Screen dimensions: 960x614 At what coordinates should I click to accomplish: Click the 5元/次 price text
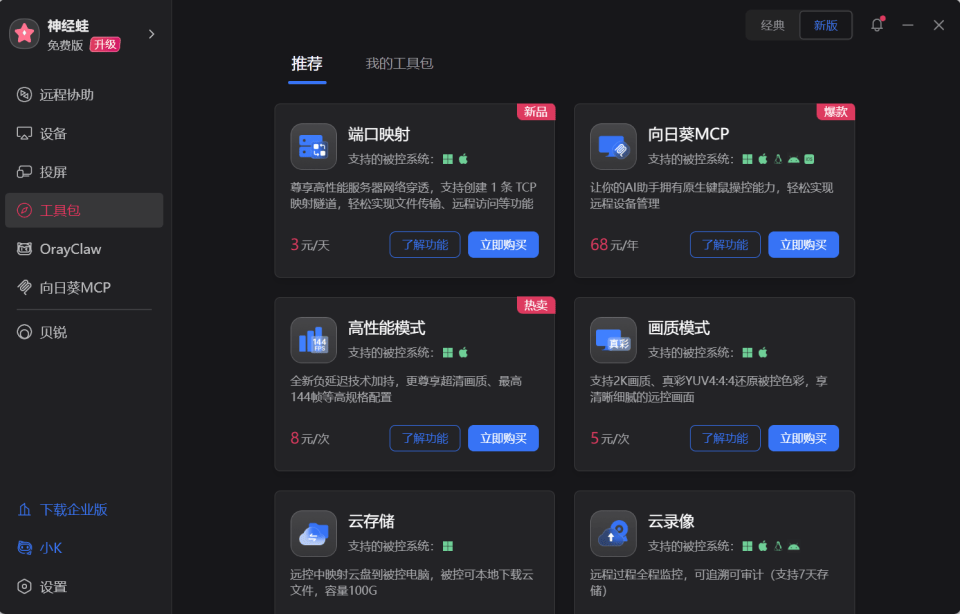click(610, 438)
